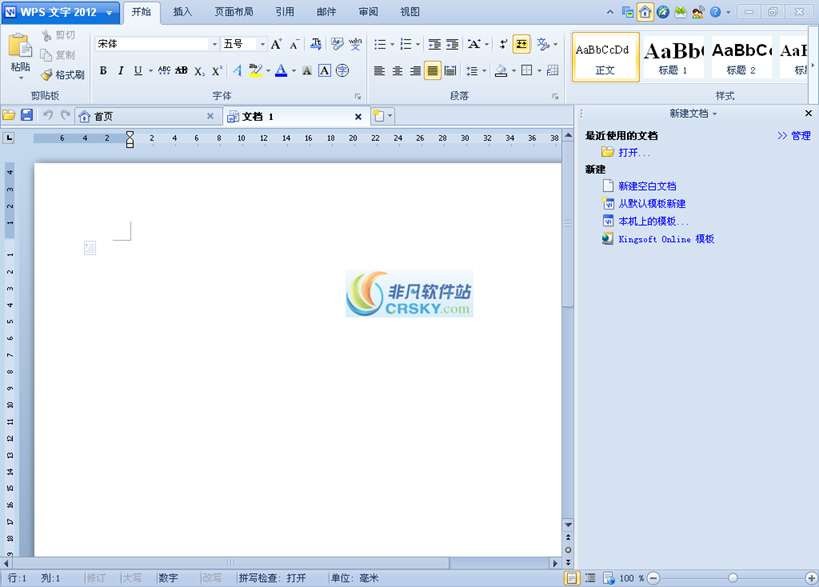Image resolution: width=819 pixels, height=587 pixels.
Task: Click the enclosed character icon
Action: coord(342,71)
